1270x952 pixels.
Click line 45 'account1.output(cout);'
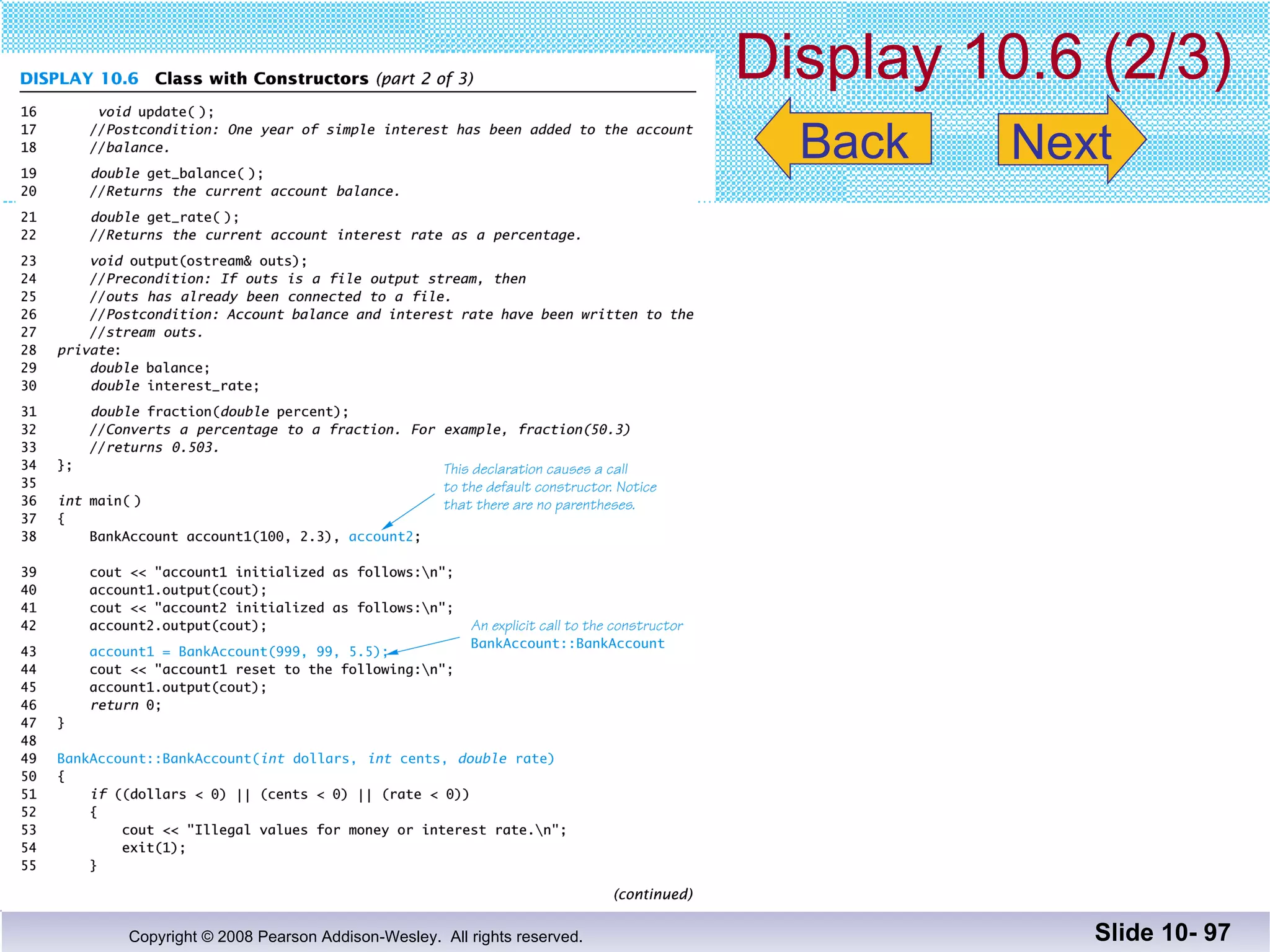tap(178, 688)
